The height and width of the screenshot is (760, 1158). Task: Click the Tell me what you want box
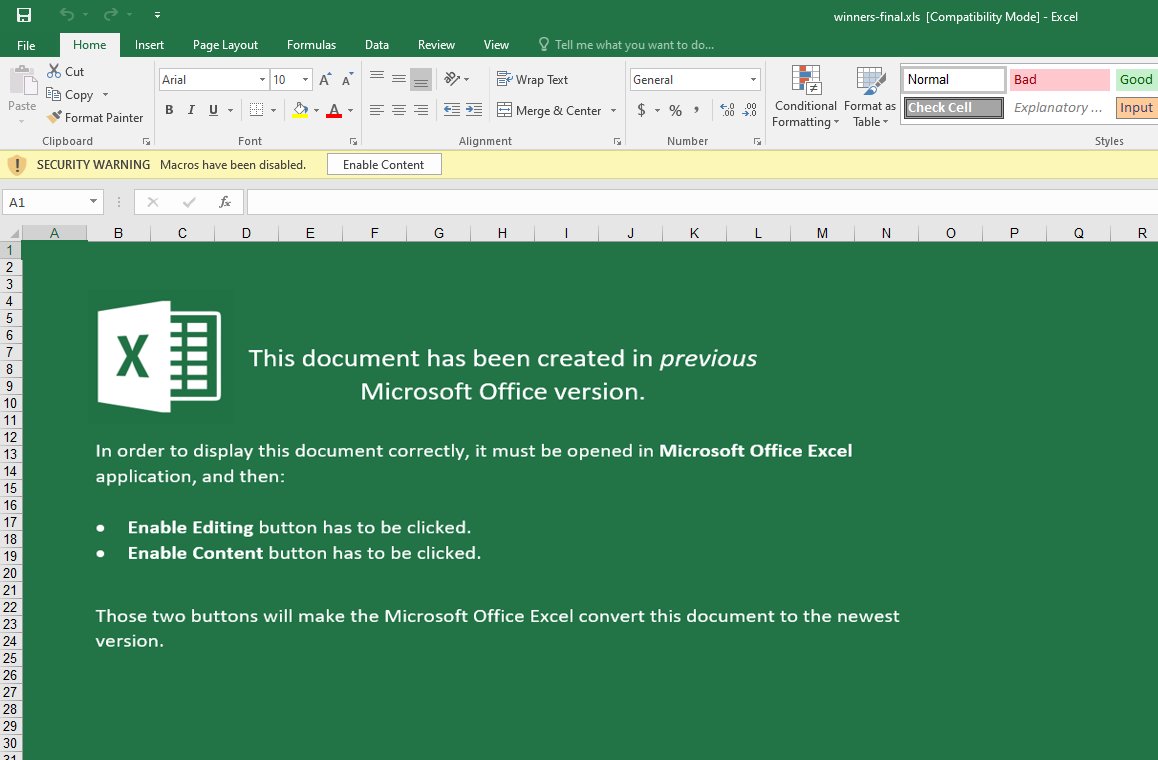click(627, 45)
